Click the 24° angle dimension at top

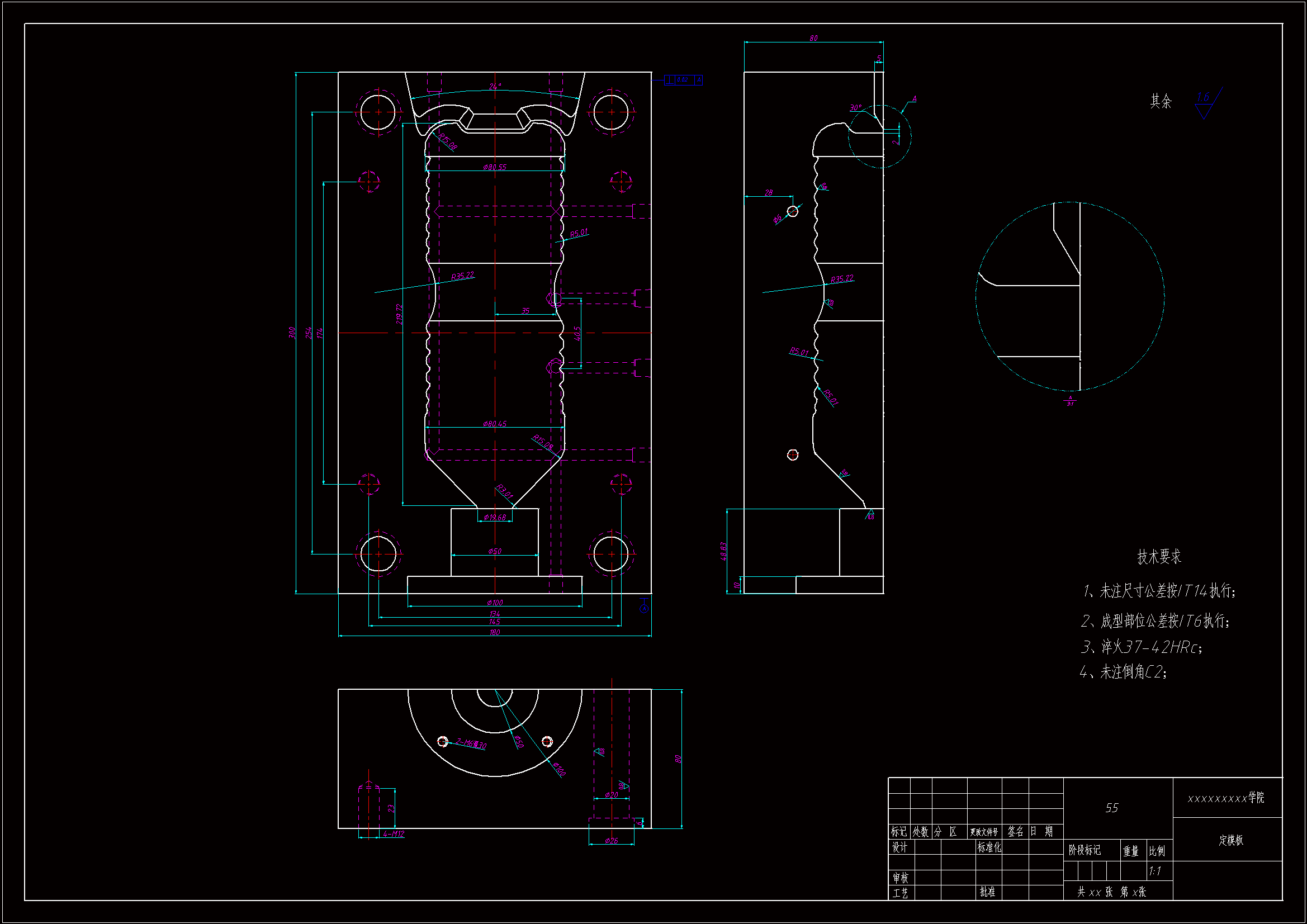pyautogui.click(x=495, y=87)
